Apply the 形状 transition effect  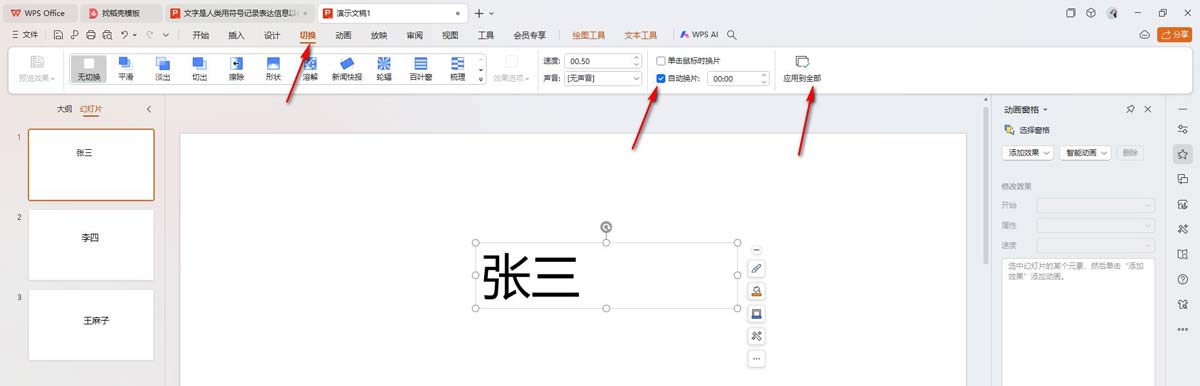tap(273, 68)
